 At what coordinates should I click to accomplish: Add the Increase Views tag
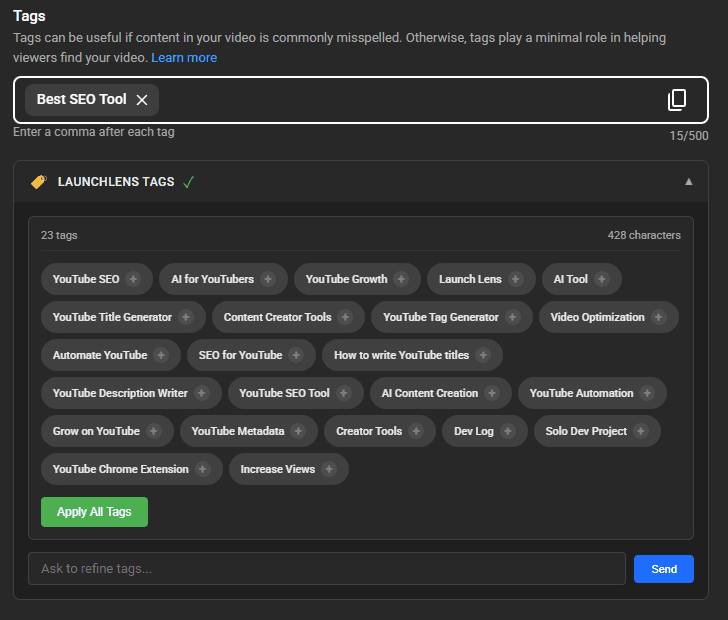tap(329, 470)
